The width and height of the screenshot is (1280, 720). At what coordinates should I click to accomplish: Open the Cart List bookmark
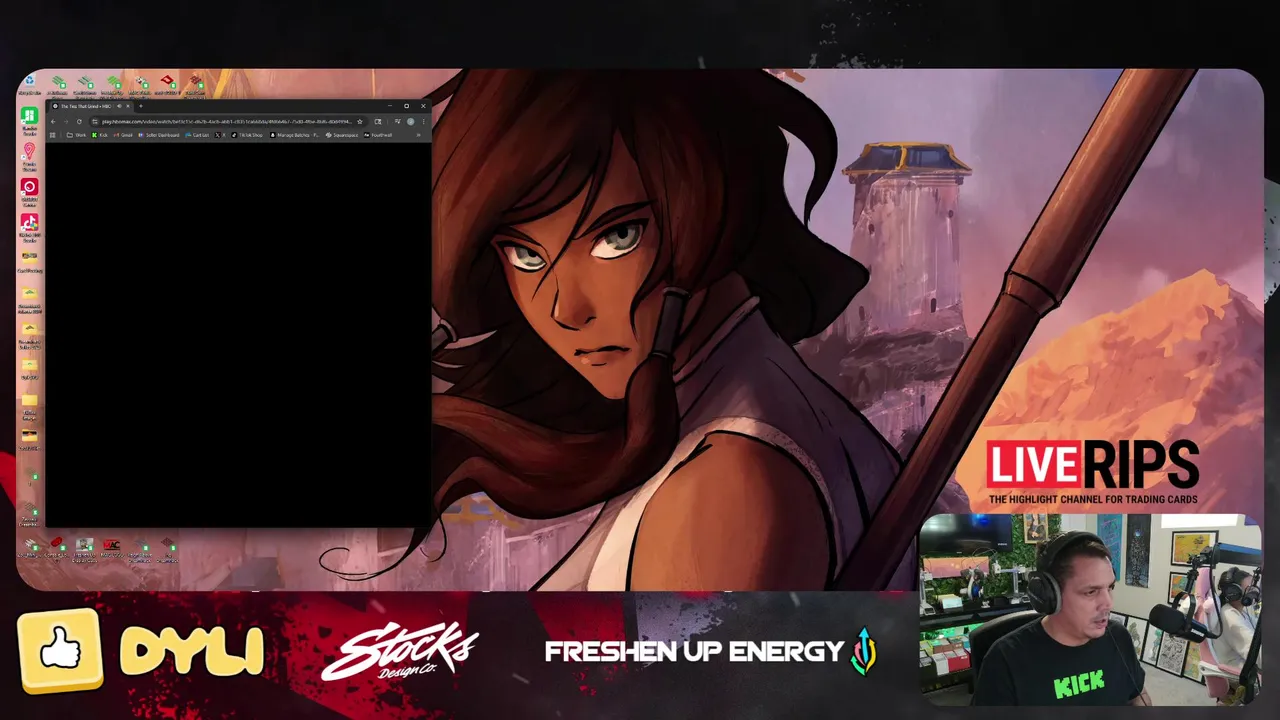pos(197,135)
